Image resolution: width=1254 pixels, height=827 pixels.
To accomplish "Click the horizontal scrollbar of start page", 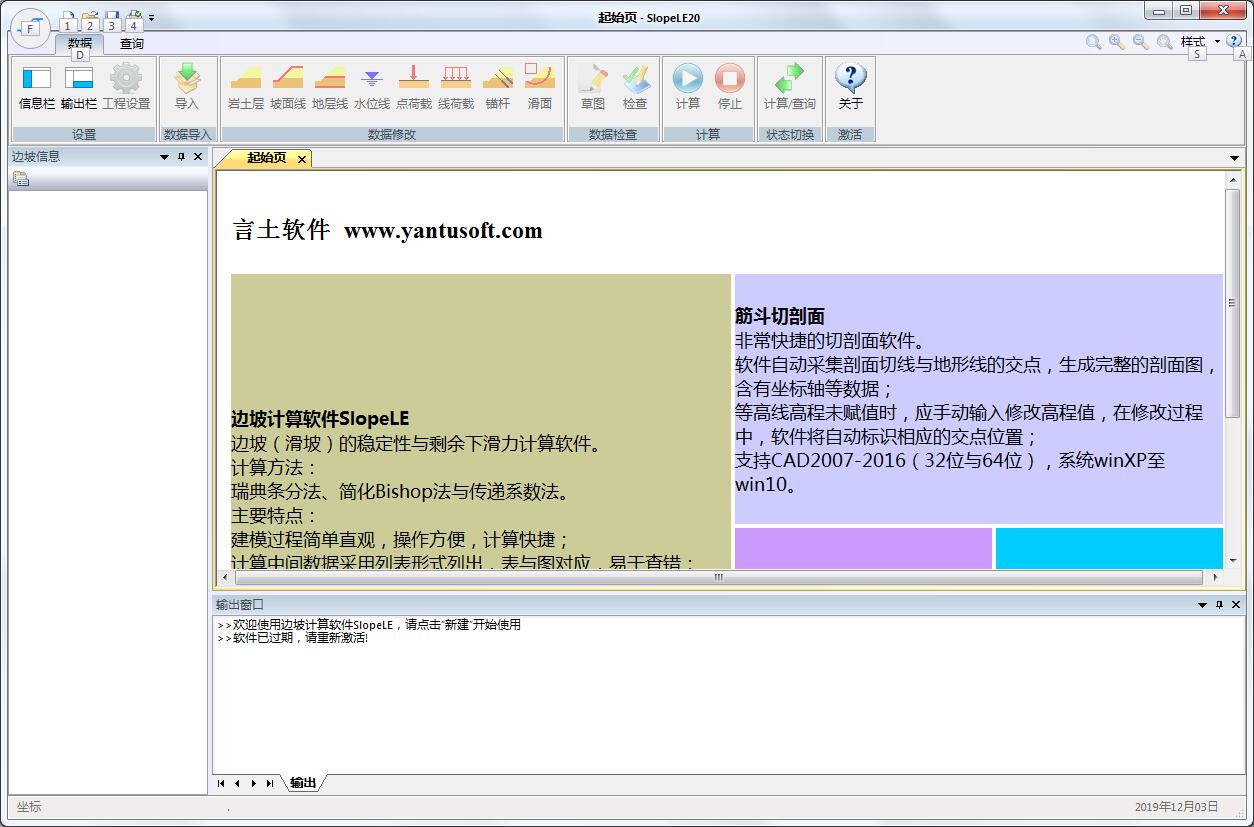I will click(718, 577).
